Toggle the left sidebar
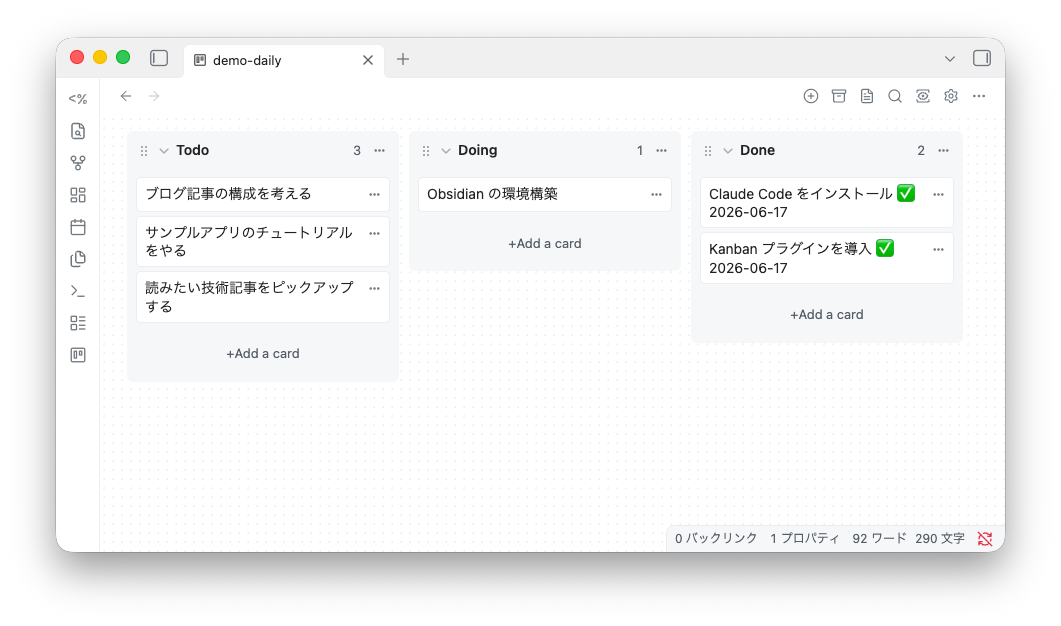The height and width of the screenshot is (626, 1061). coord(159,58)
